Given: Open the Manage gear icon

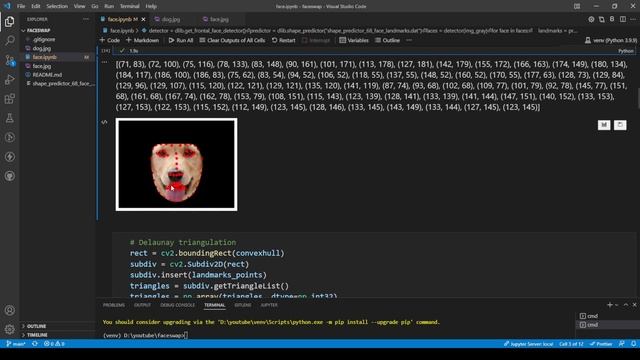Looking at the screenshot, I should coord(9,329).
